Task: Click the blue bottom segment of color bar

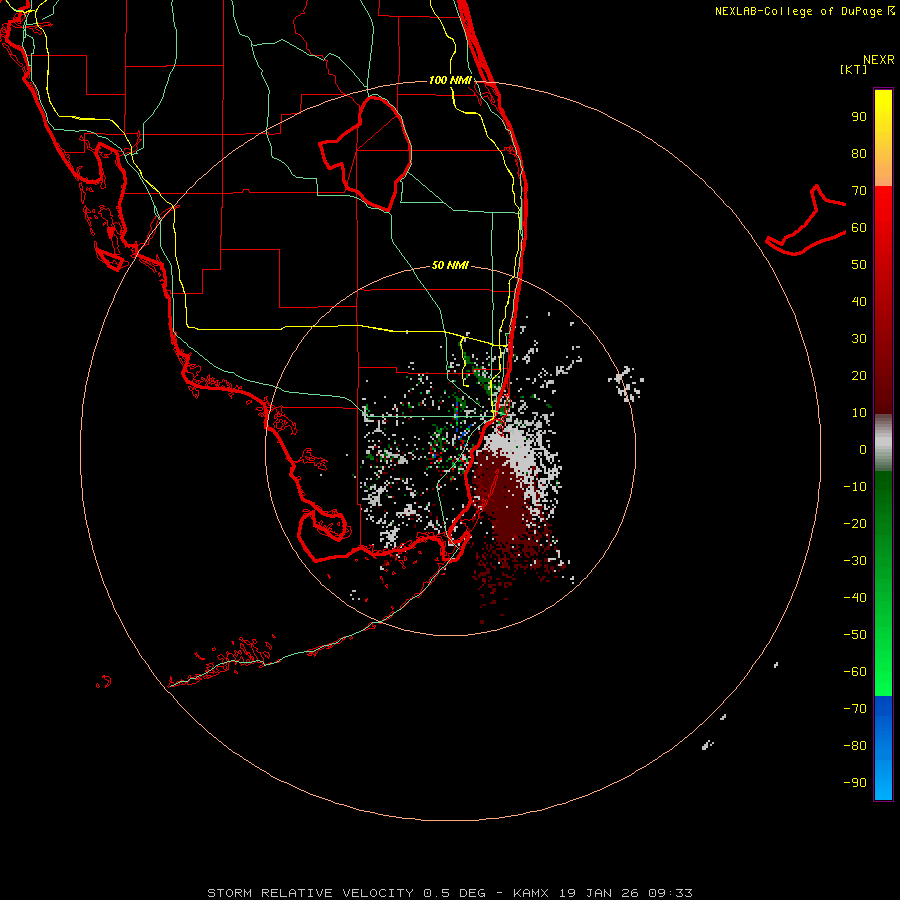Action: (883, 748)
